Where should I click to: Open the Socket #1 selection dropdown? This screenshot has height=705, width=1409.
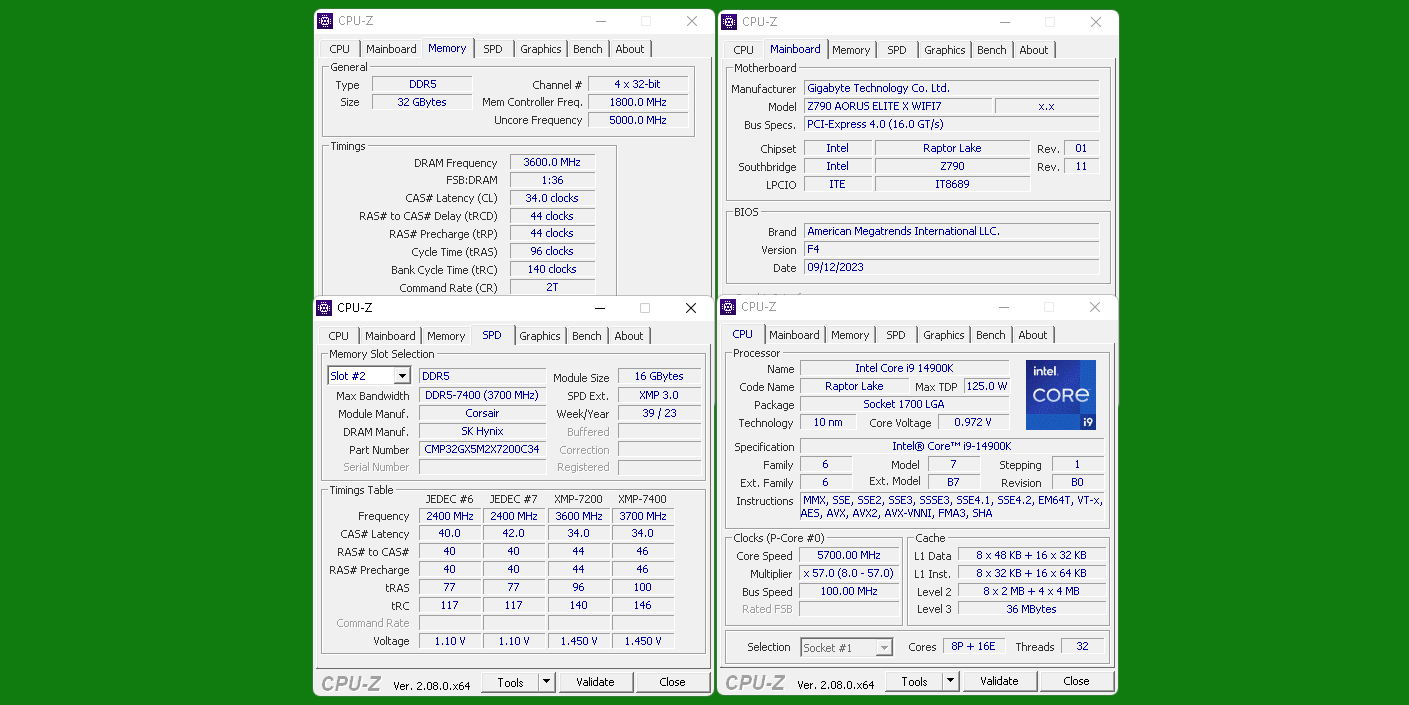883,648
